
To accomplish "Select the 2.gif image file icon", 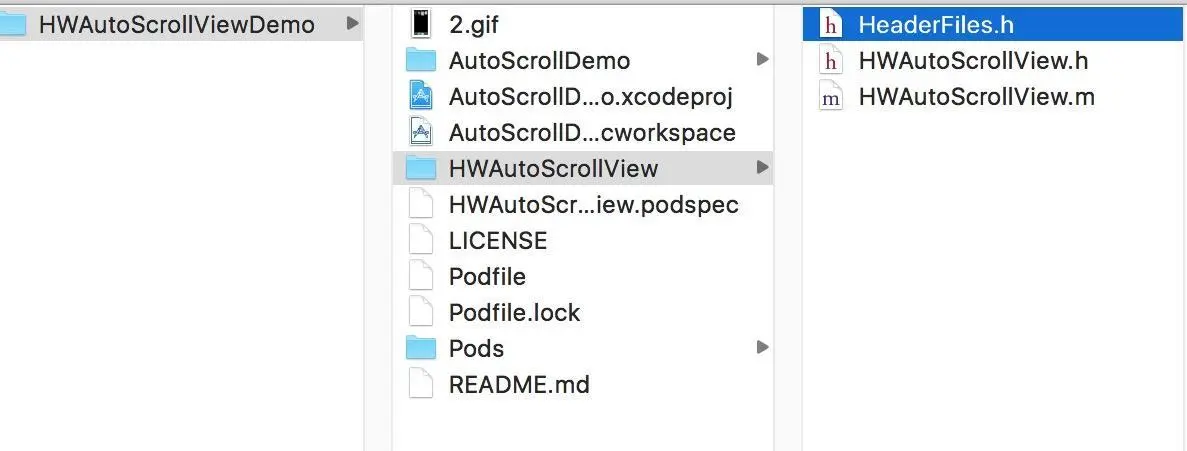I will 421,23.
